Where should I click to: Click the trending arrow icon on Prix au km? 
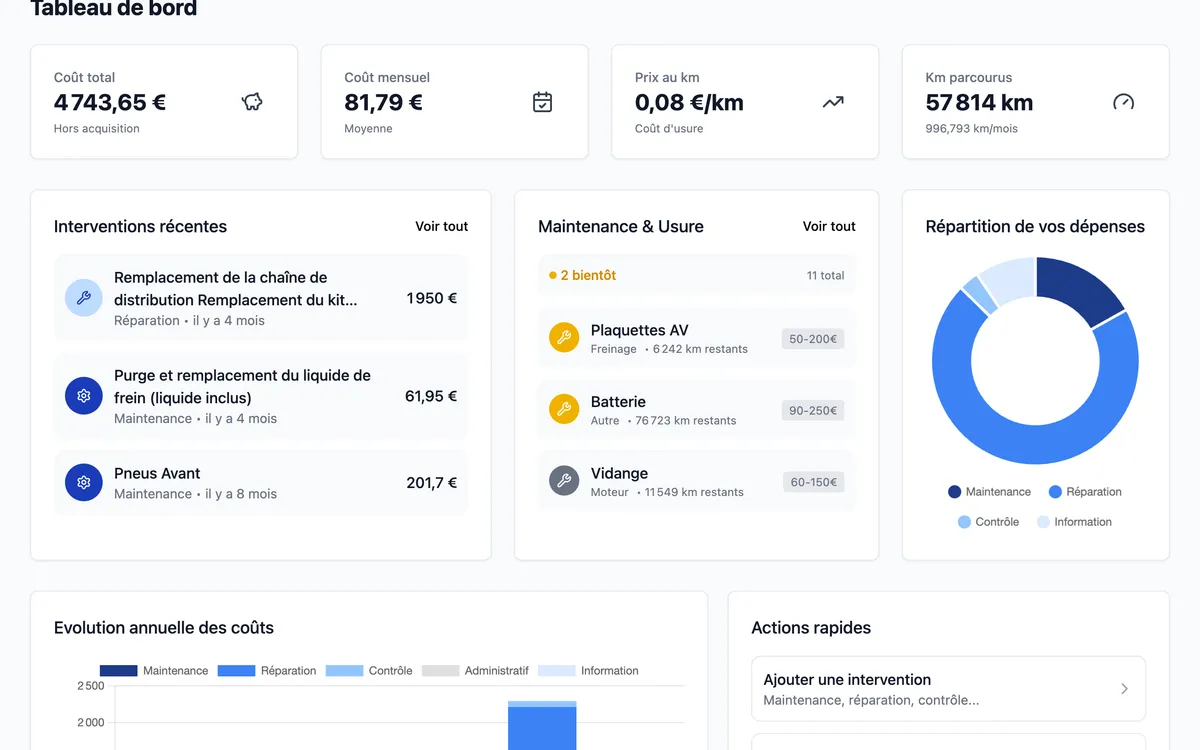coord(833,102)
